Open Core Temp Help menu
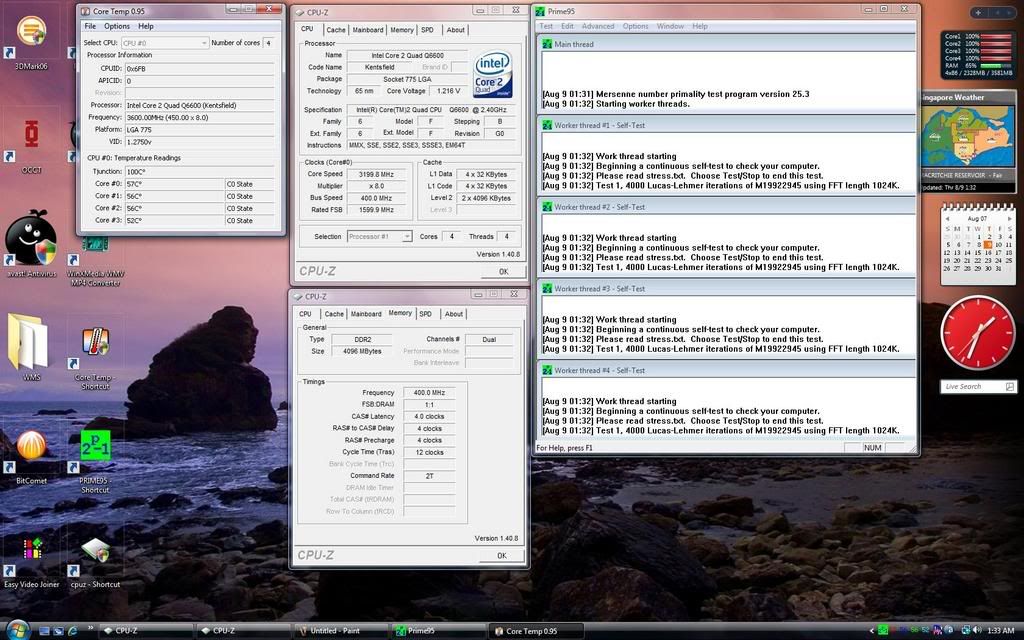 146,26
